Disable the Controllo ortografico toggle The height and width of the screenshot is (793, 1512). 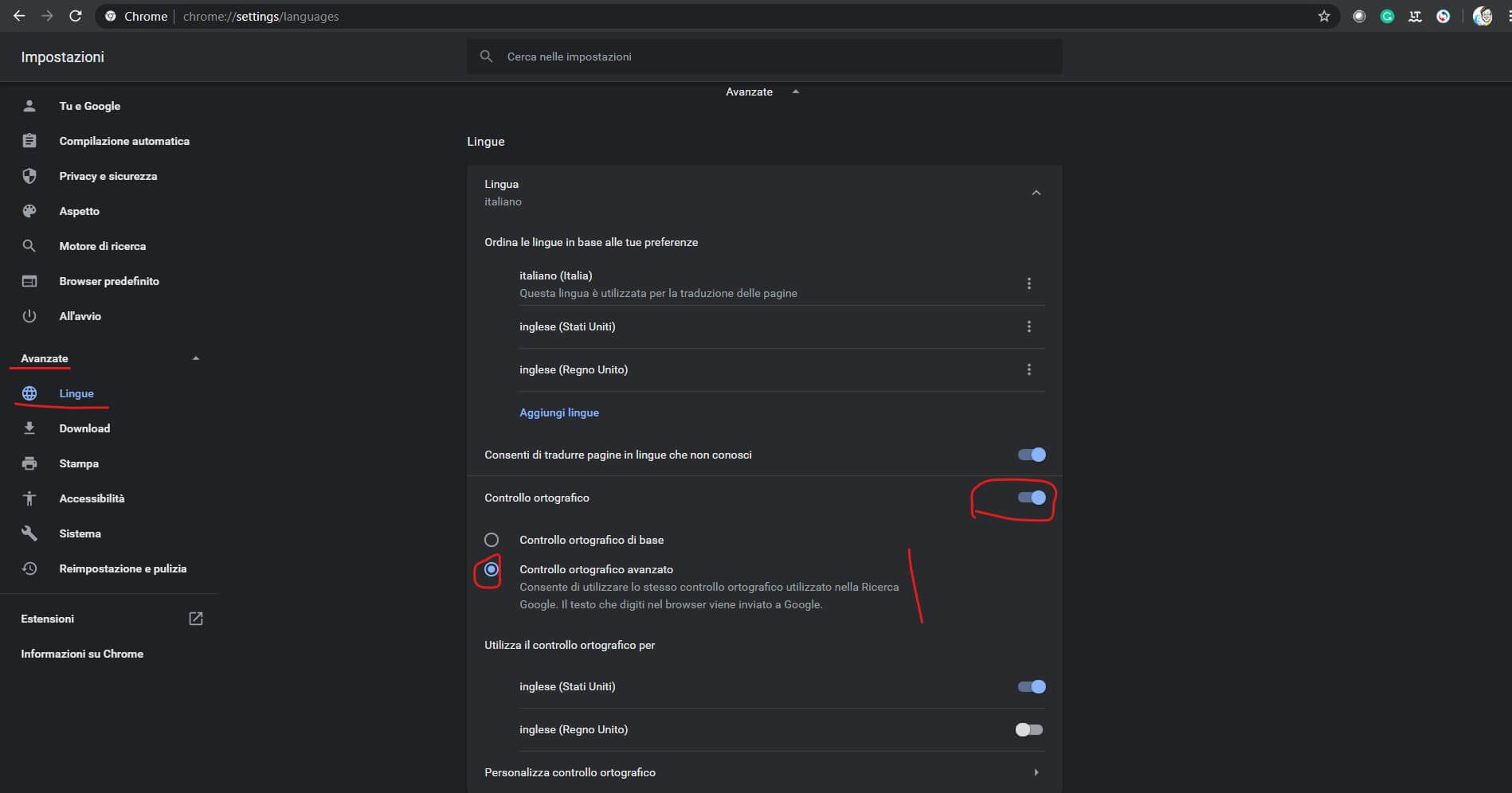click(1031, 498)
